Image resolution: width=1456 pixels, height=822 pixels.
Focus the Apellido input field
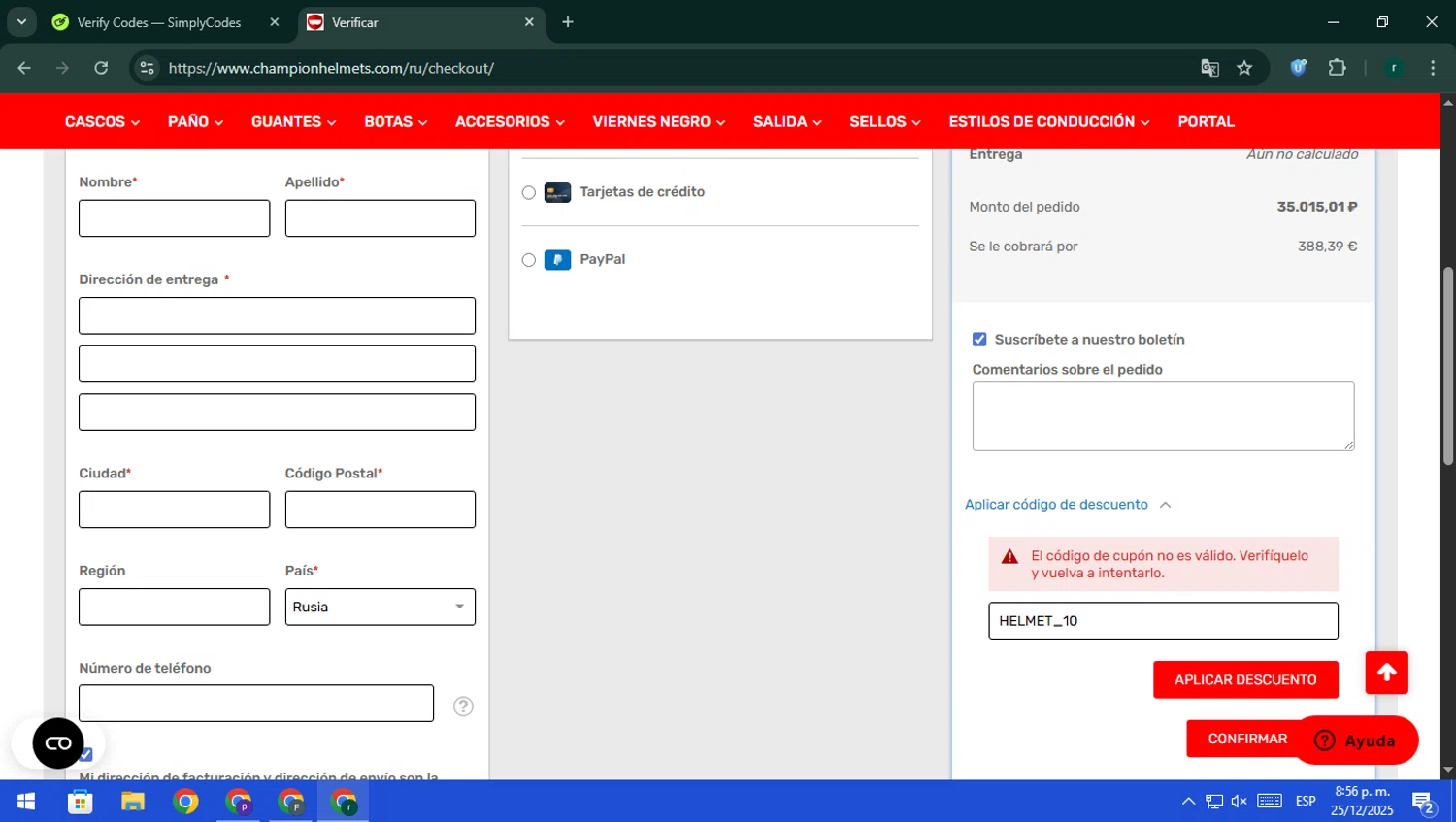pos(381,218)
